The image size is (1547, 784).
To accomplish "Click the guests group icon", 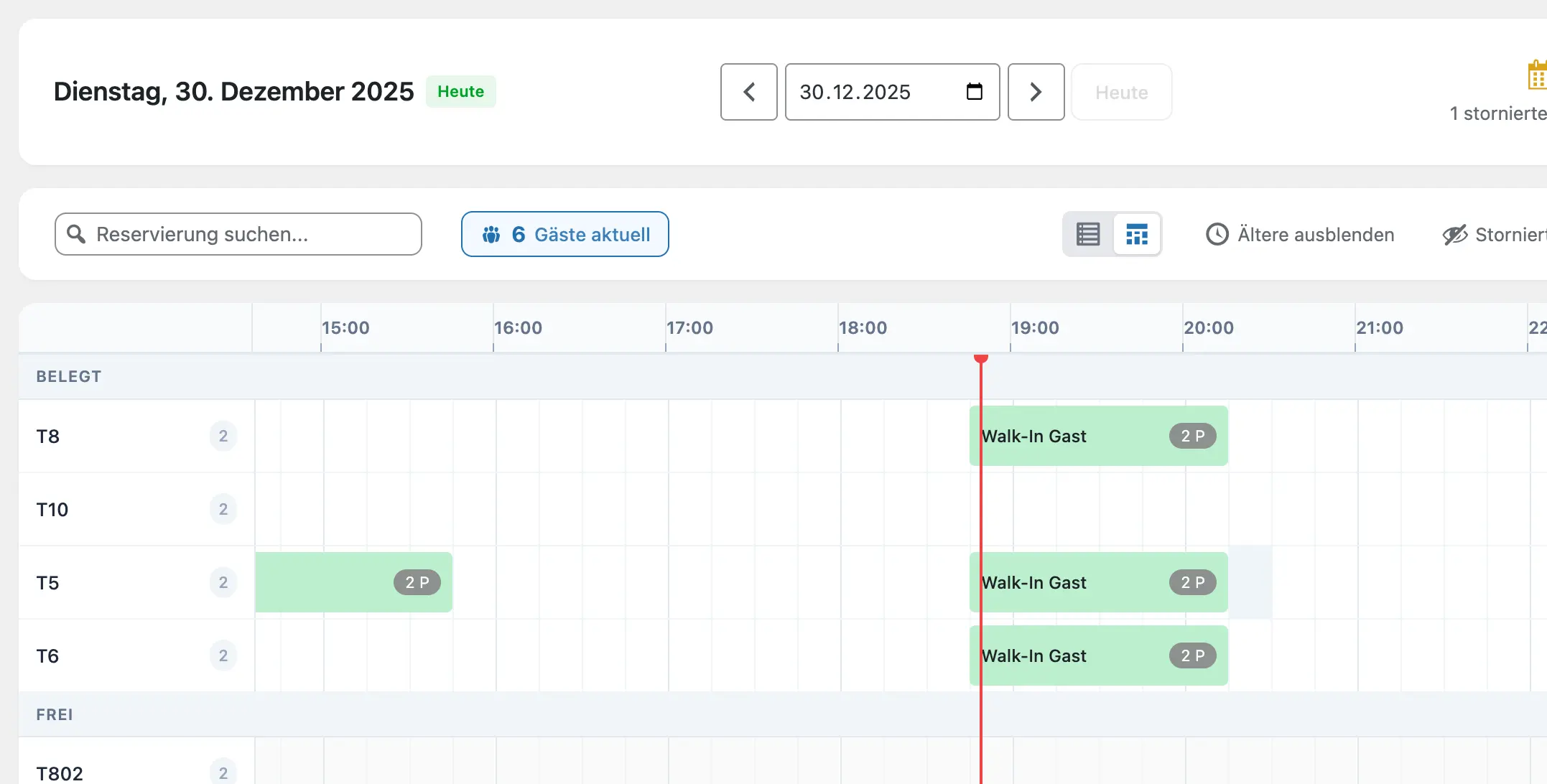I will (491, 235).
